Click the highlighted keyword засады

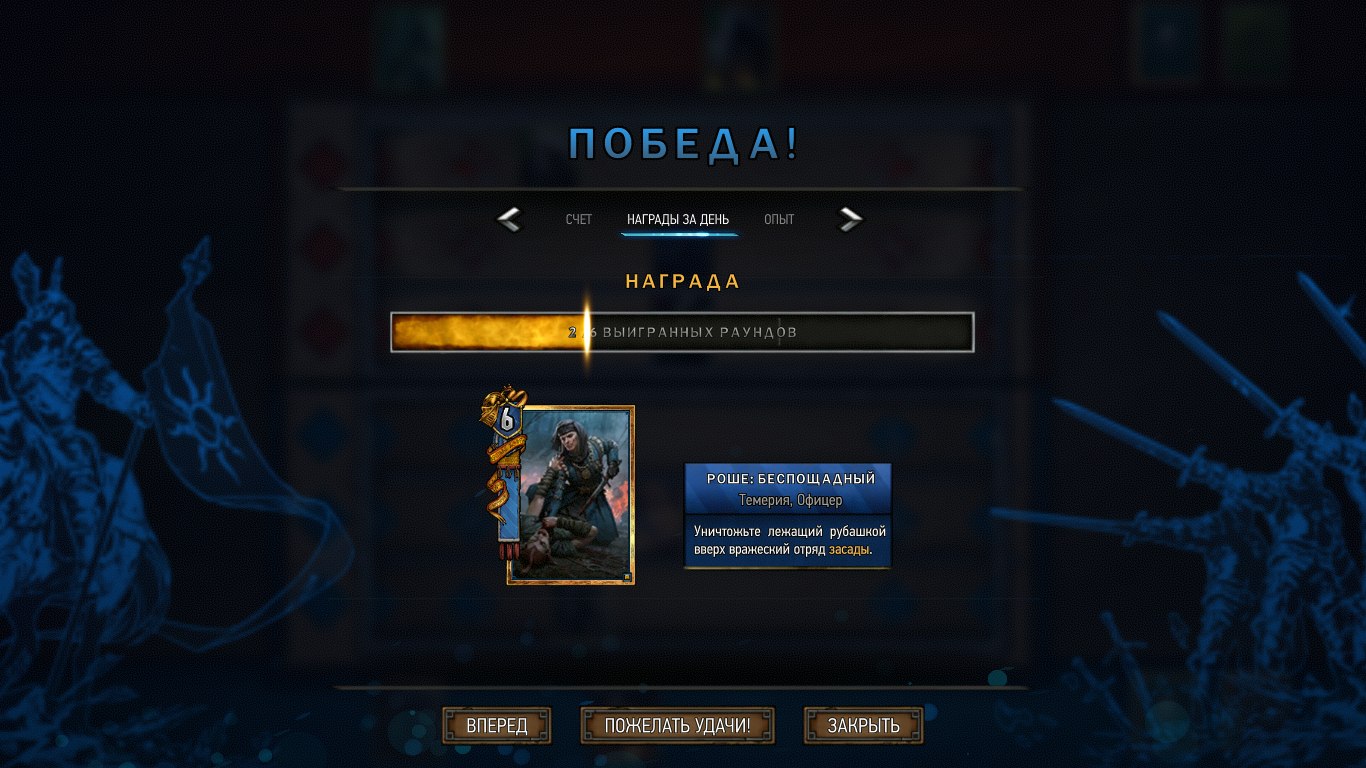point(849,550)
